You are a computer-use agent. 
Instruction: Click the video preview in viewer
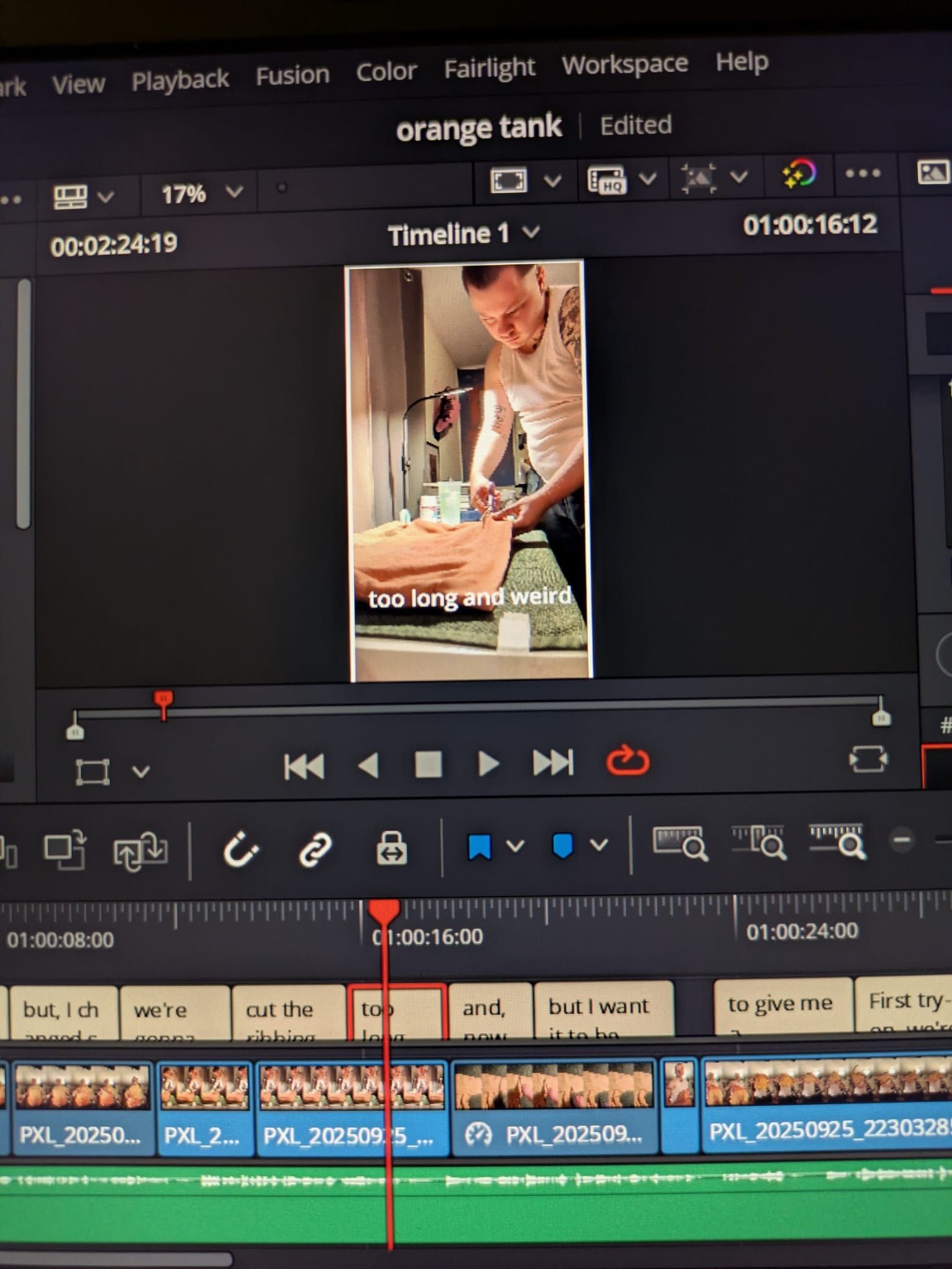tap(469, 470)
